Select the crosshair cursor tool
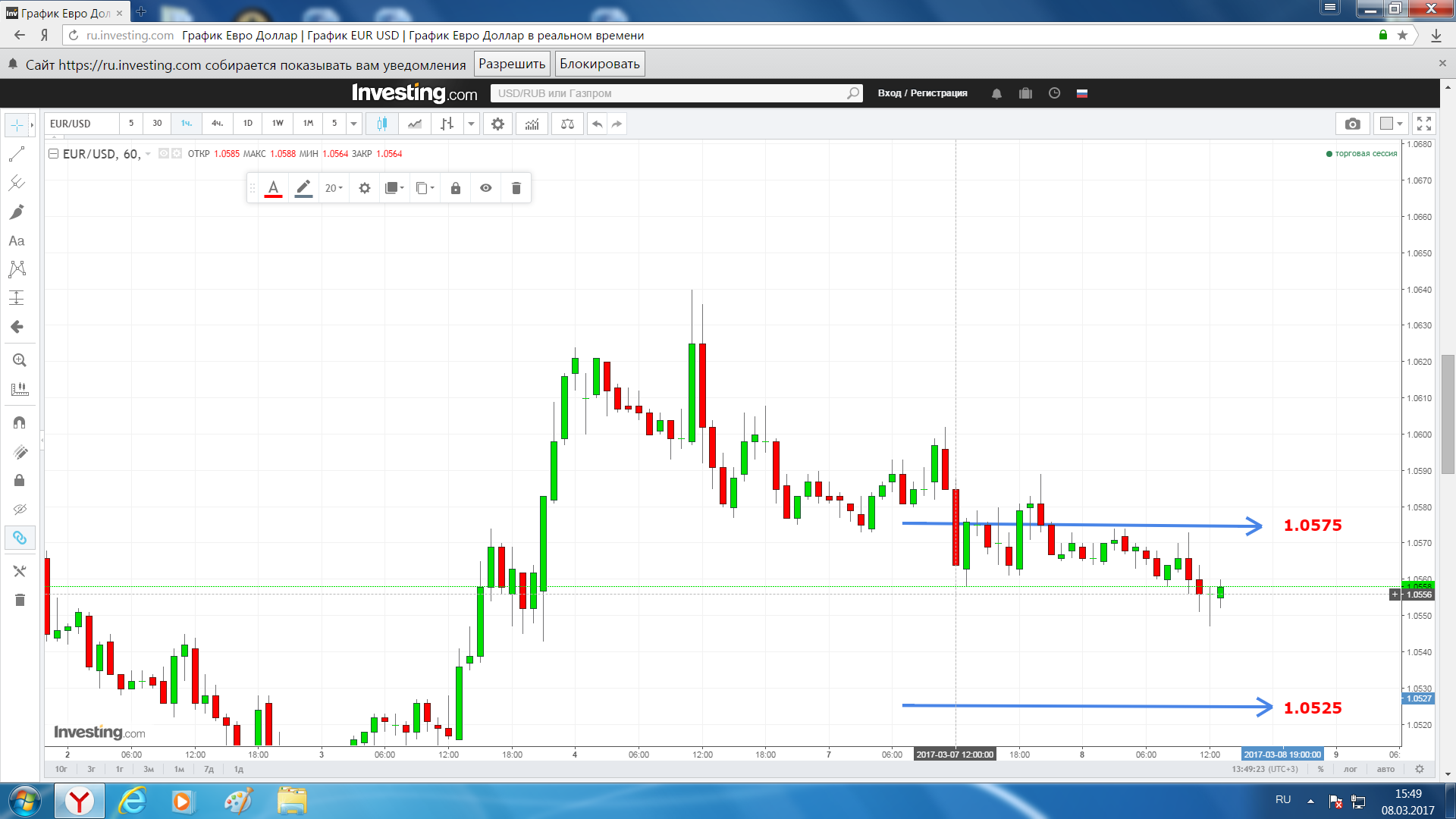 point(16,124)
